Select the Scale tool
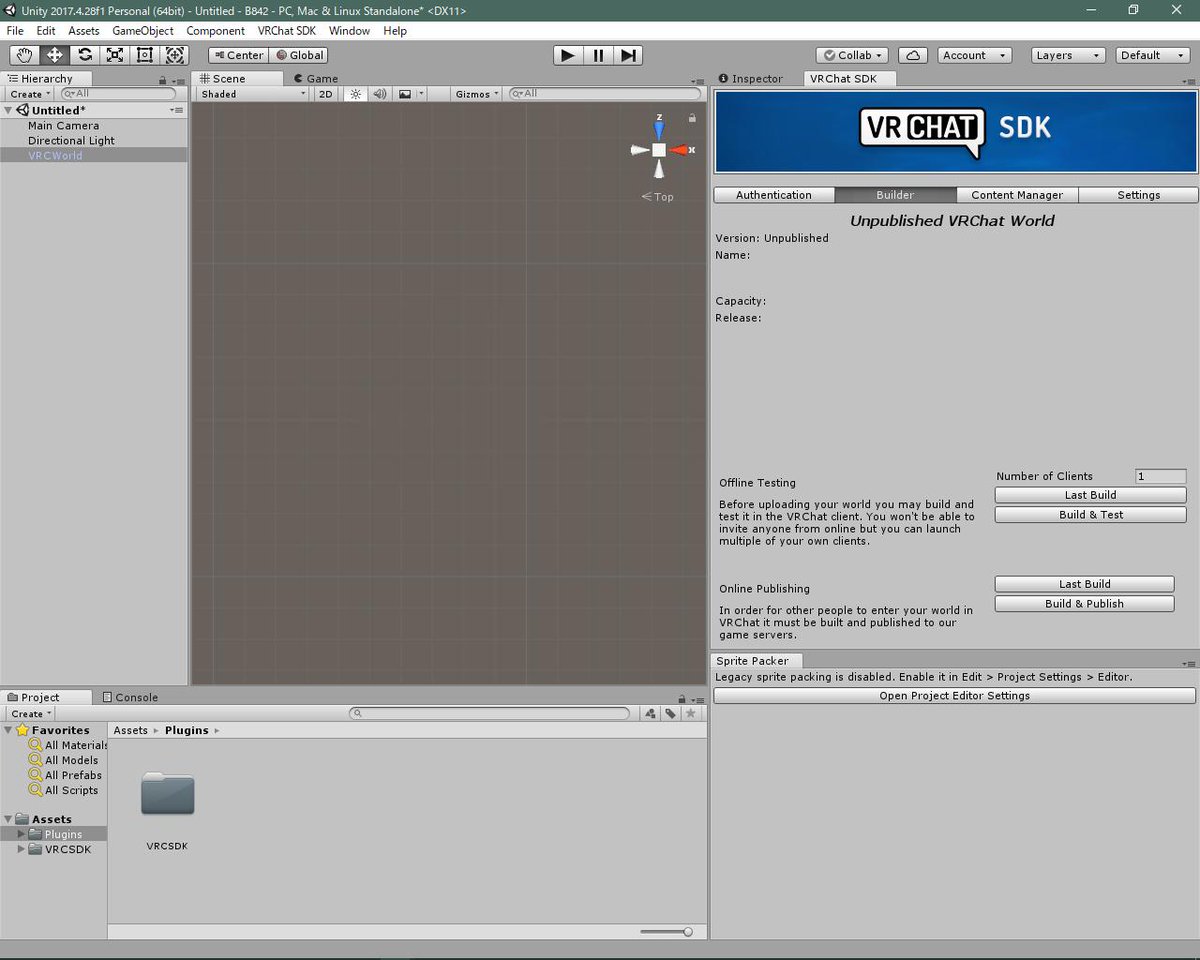This screenshot has height=960, width=1200. click(x=115, y=55)
